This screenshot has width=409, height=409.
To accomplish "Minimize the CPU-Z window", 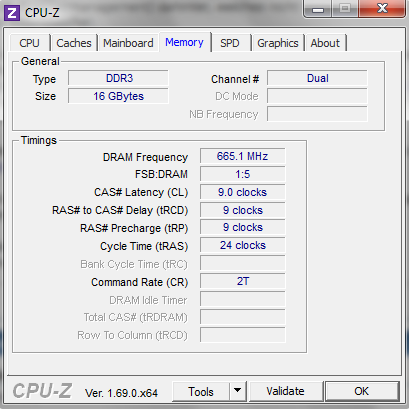I will 318,9.
